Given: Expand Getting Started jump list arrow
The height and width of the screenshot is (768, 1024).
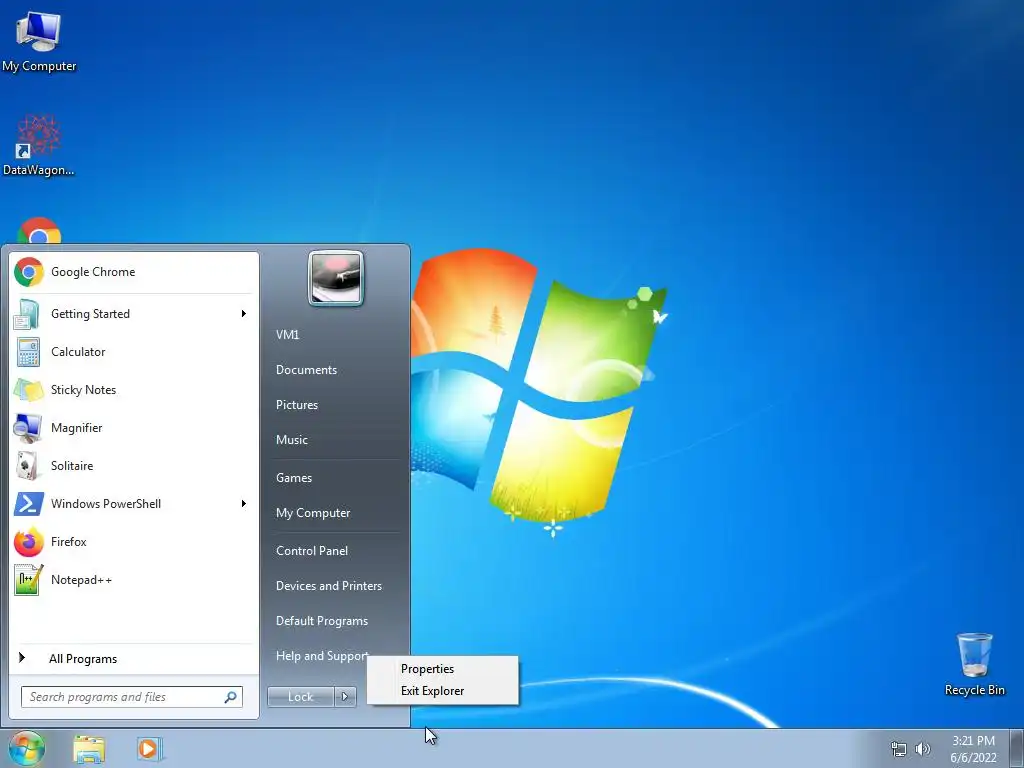Looking at the screenshot, I should (244, 314).
